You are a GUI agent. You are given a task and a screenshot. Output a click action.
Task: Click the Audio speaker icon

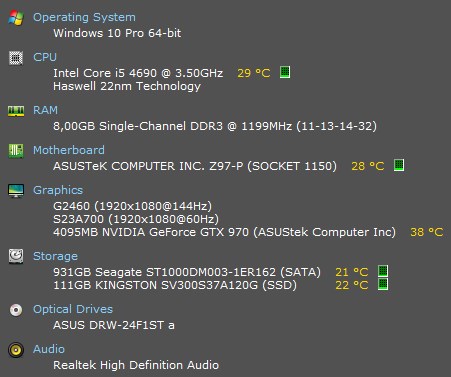(16, 350)
